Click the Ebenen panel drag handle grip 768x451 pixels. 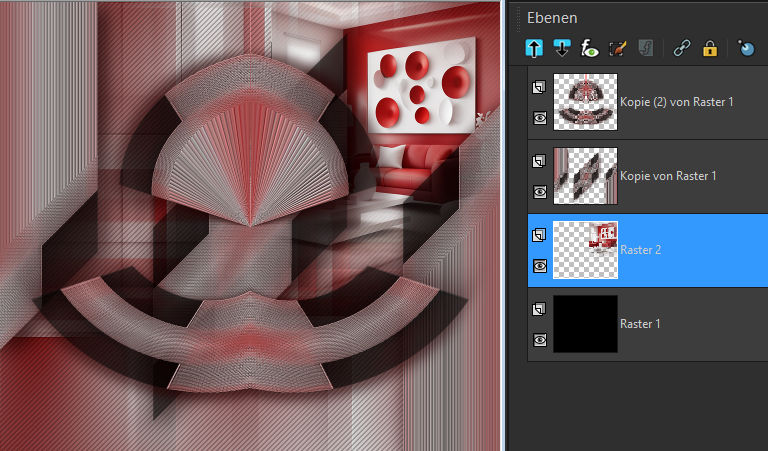coord(518,19)
